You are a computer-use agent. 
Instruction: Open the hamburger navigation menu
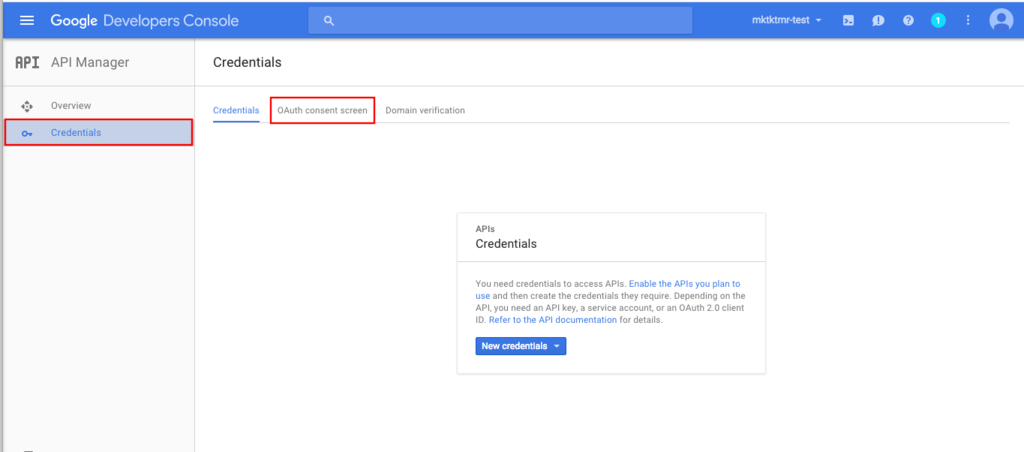point(27,20)
